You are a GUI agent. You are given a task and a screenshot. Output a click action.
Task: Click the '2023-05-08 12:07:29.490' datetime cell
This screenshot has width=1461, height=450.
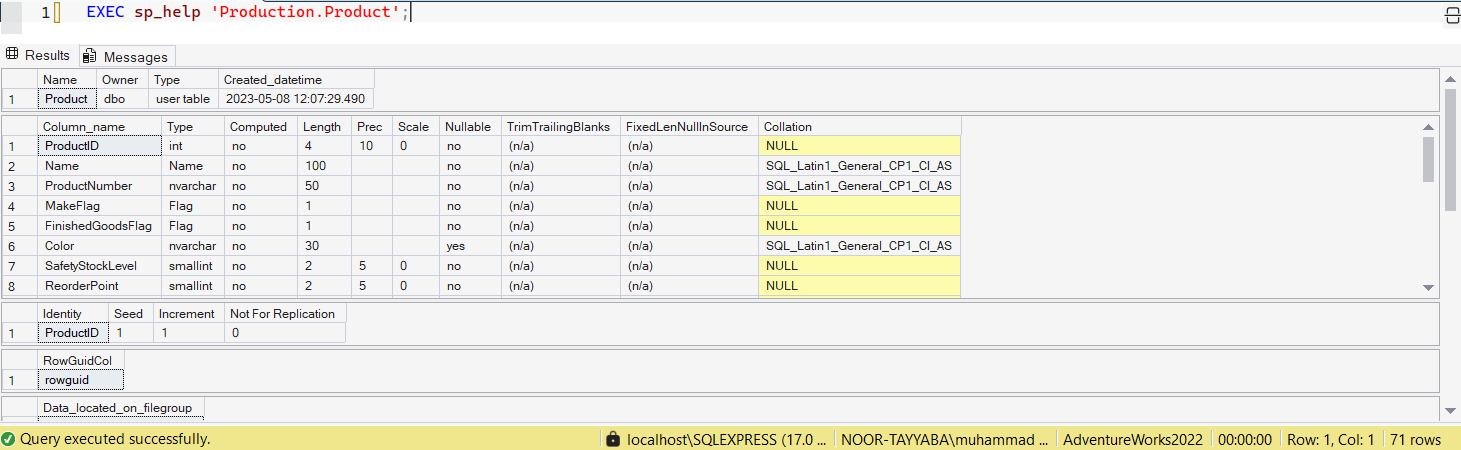(x=296, y=99)
